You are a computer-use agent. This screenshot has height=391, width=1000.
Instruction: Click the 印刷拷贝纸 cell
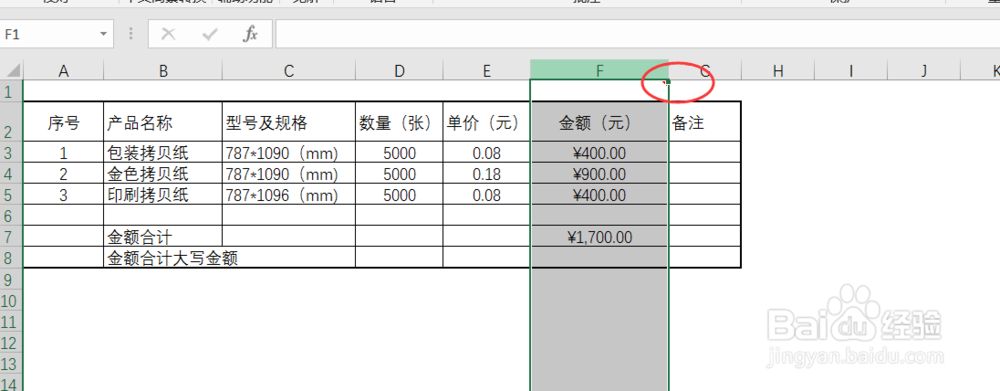(x=163, y=195)
